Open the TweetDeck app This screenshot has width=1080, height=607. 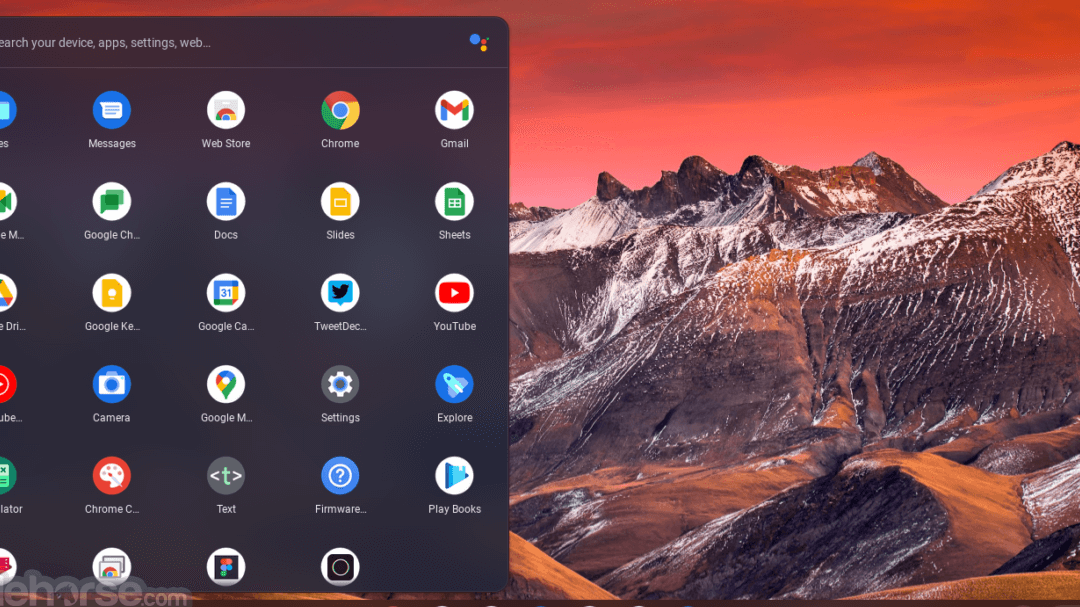(x=340, y=294)
